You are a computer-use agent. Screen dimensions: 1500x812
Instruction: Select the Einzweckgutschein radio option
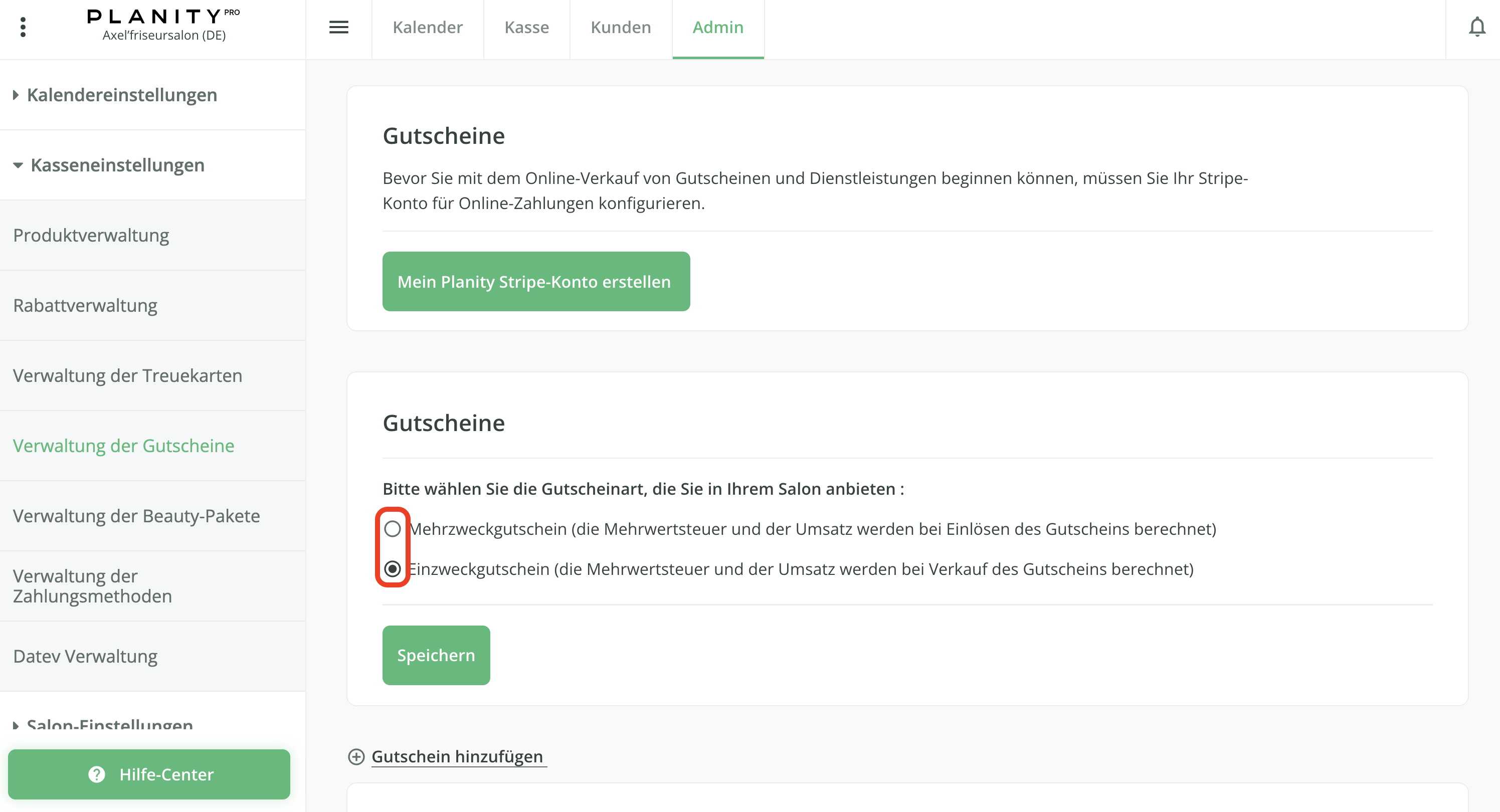point(393,569)
